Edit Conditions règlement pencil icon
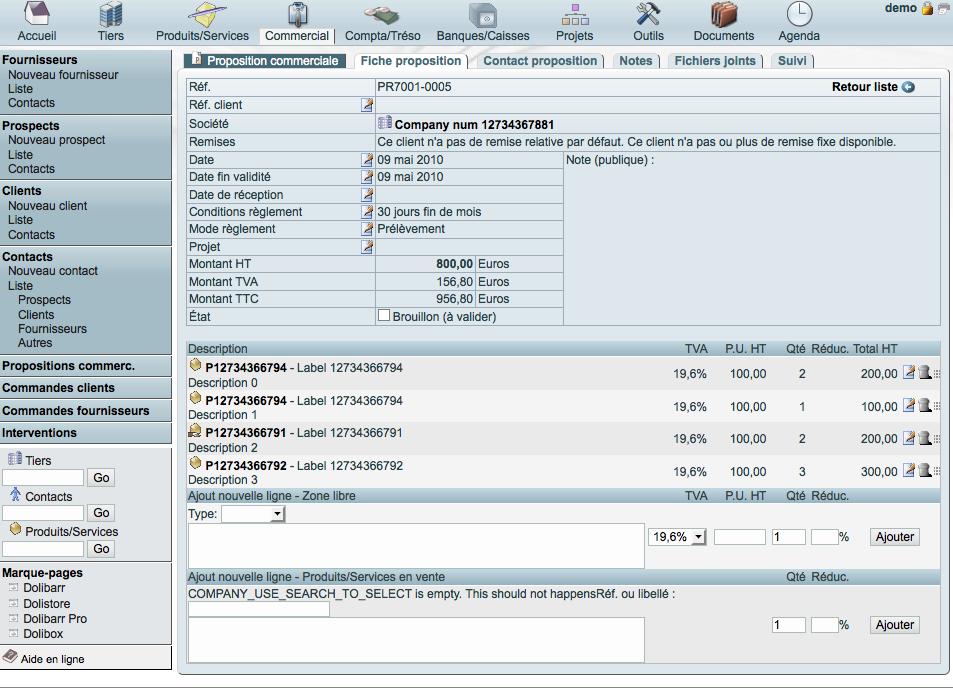 pos(367,212)
